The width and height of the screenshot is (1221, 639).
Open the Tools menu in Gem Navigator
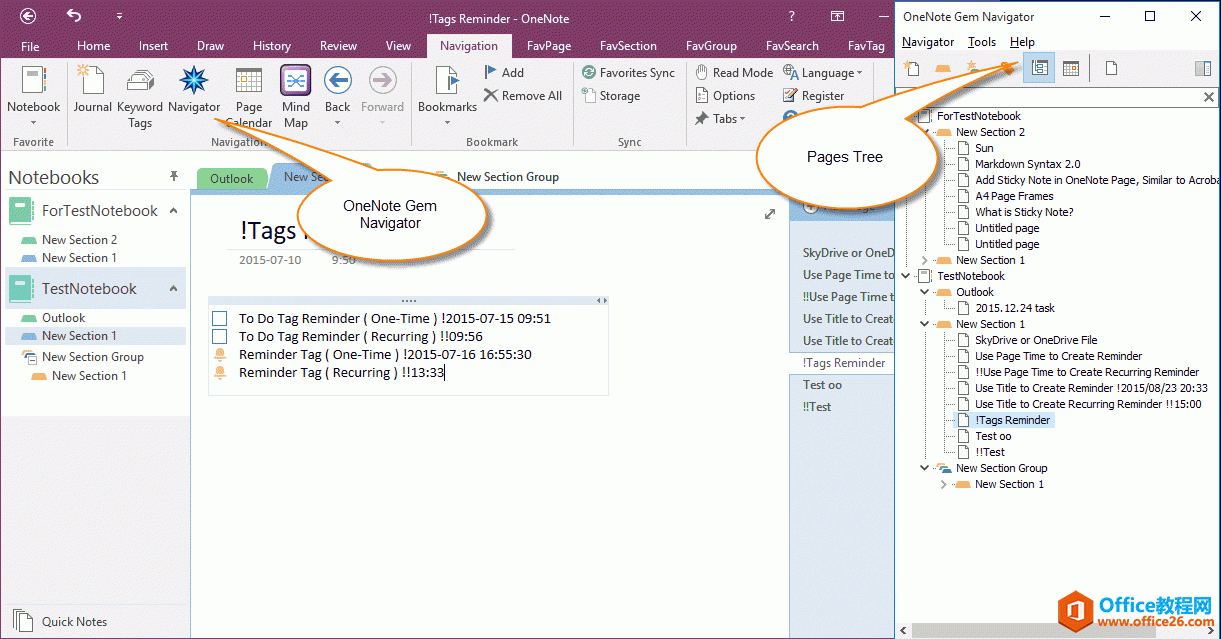pos(982,42)
